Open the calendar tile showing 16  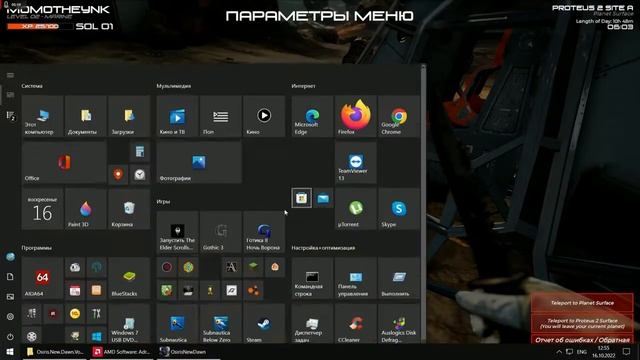[x=42, y=209]
